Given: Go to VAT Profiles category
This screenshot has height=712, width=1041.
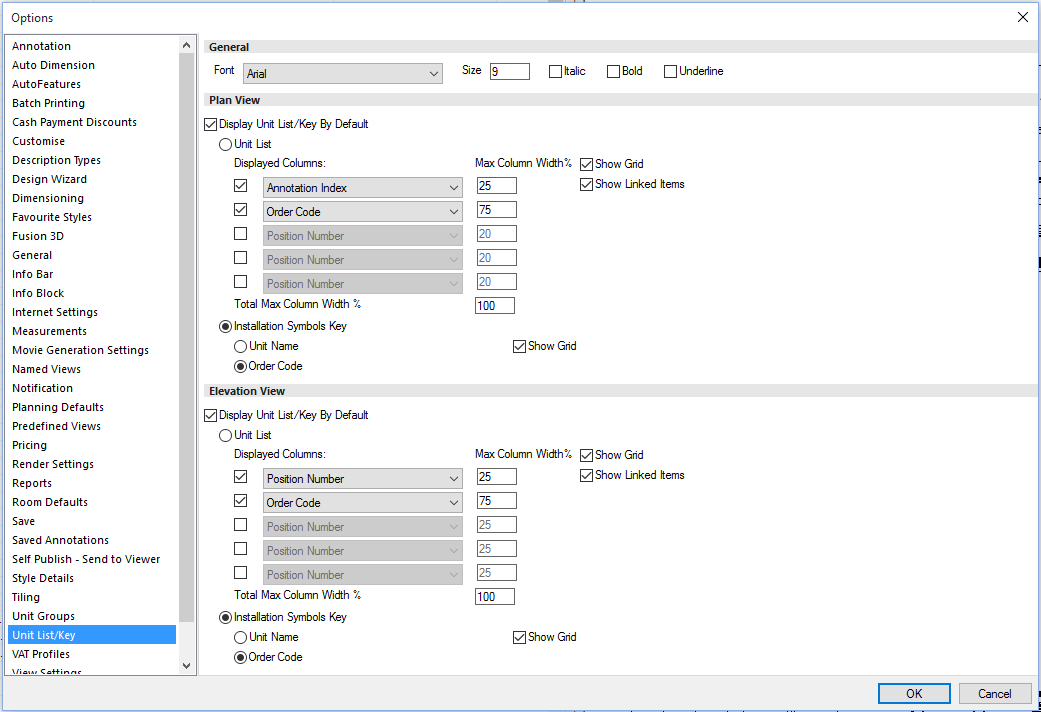Looking at the screenshot, I should click(41, 654).
